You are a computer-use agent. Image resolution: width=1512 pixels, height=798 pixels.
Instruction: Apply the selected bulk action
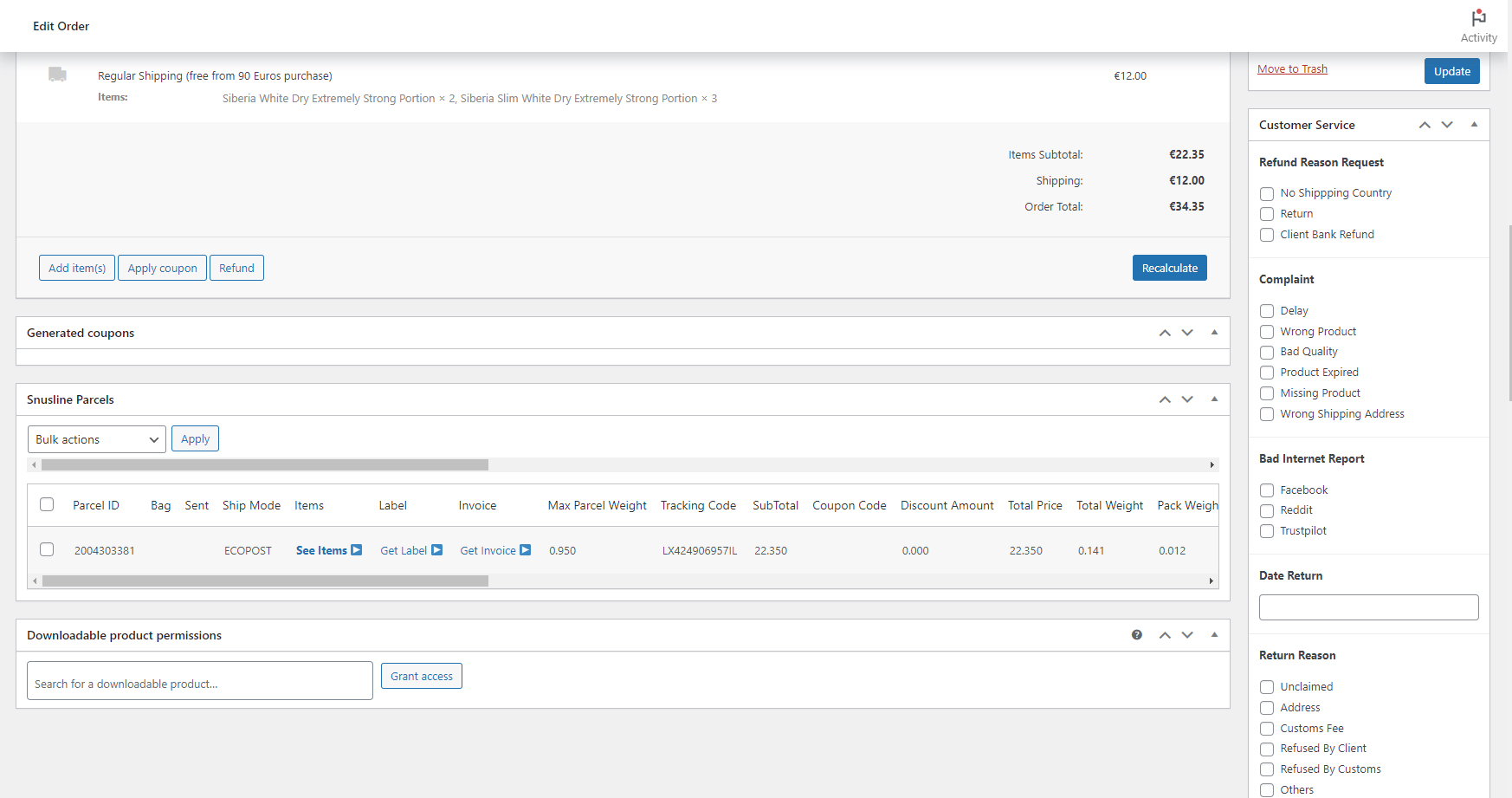[195, 438]
